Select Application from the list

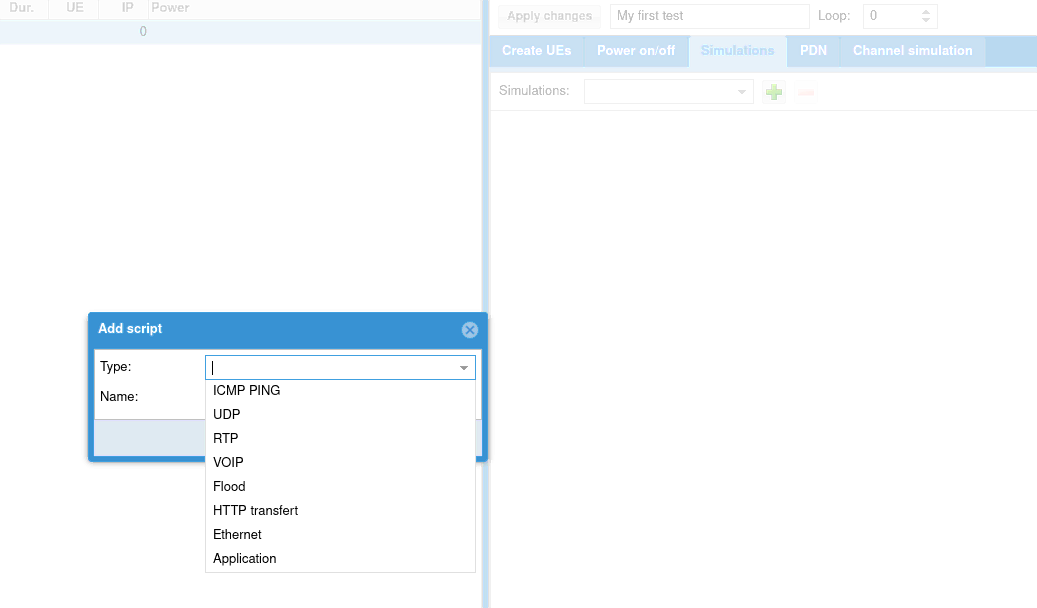click(245, 559)
